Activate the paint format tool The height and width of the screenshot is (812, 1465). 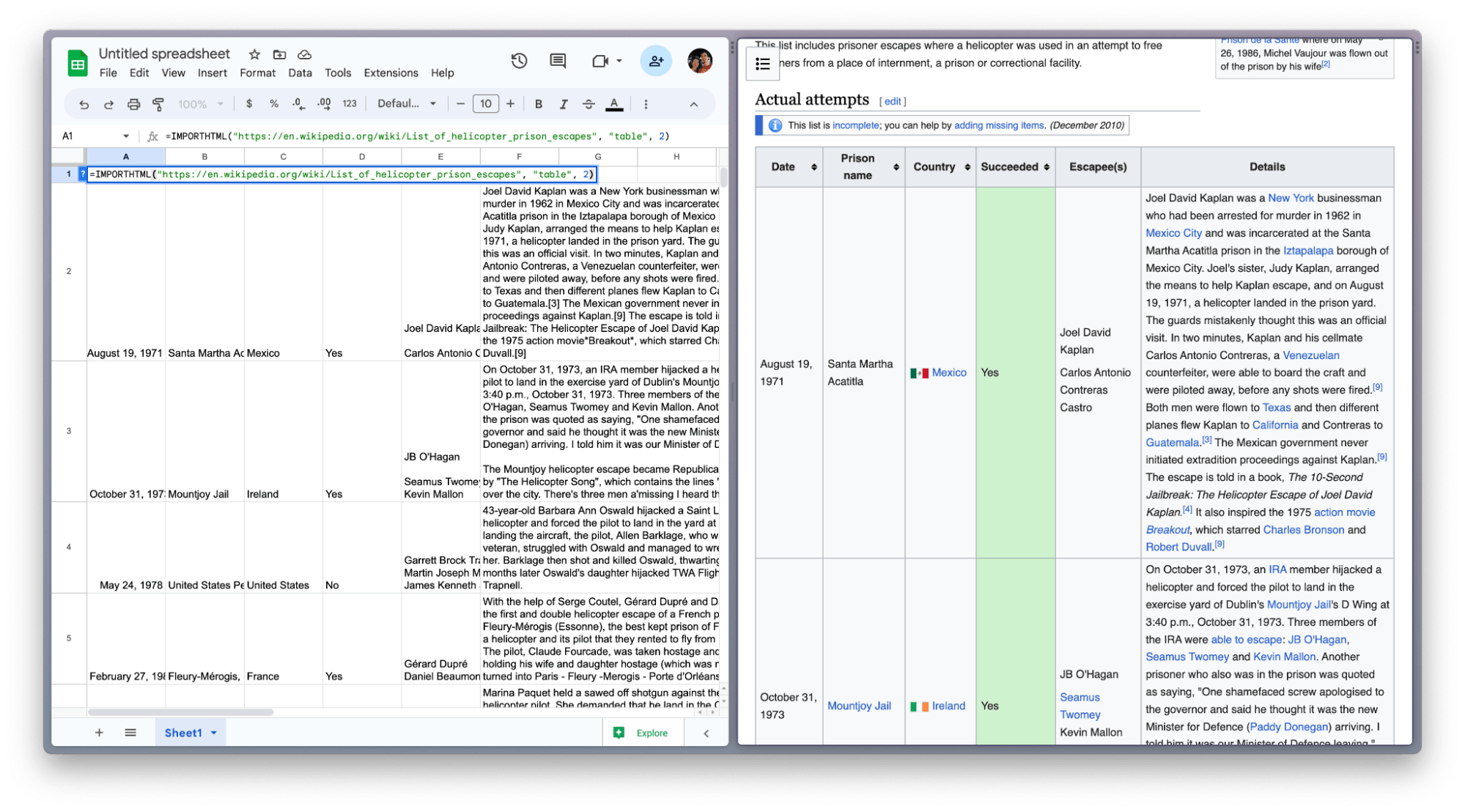(158, 104)
